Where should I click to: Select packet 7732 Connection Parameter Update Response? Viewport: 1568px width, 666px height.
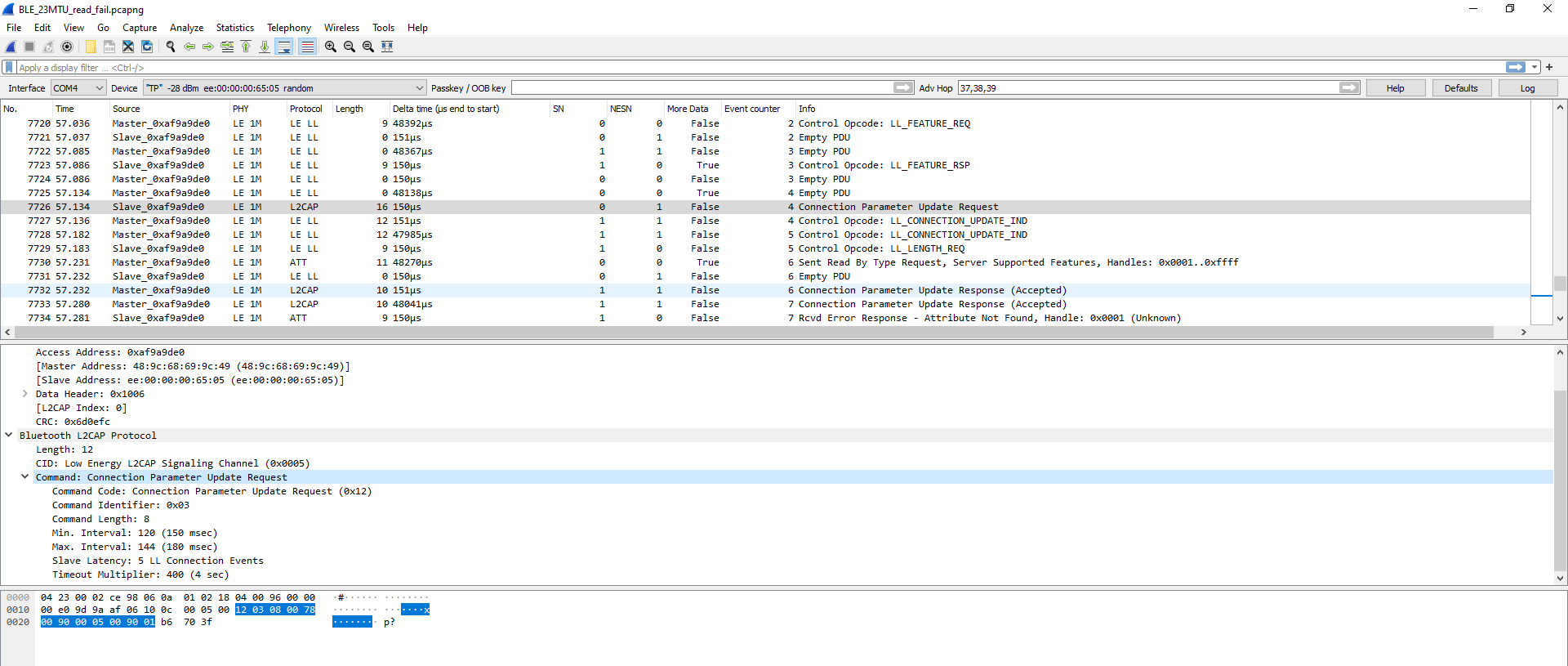[x=765, y=290]
